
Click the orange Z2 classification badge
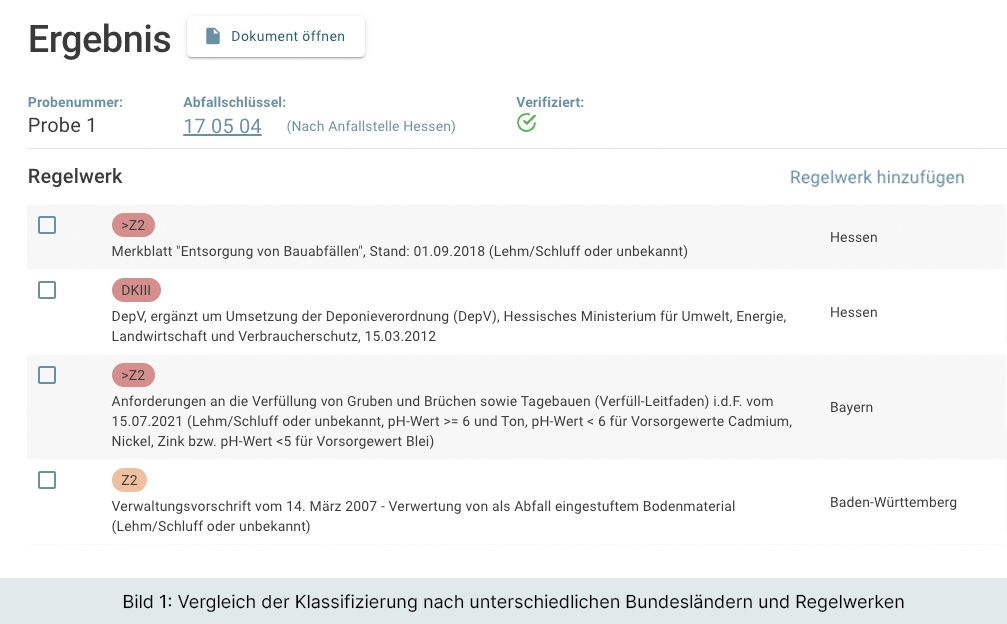click(129, 480)
